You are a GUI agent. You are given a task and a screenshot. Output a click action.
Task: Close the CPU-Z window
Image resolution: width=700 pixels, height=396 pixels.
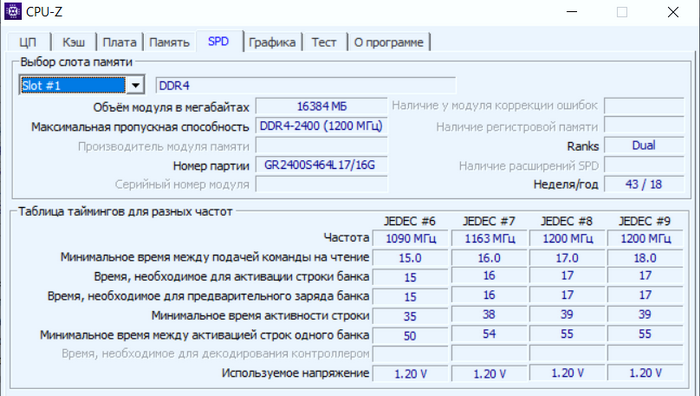pos(673,12)
